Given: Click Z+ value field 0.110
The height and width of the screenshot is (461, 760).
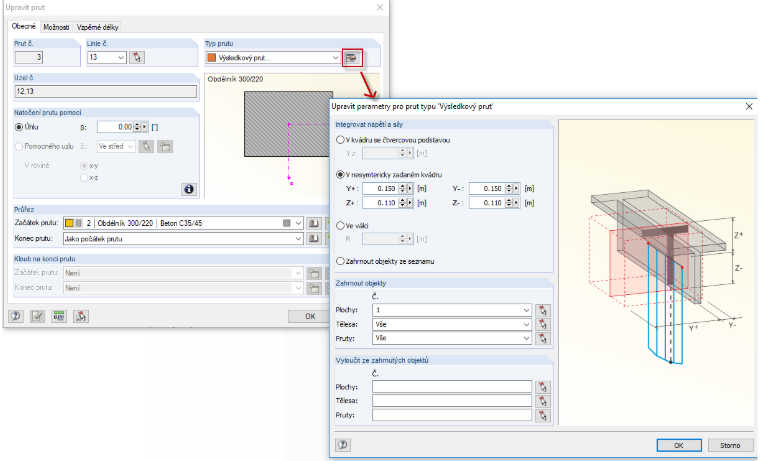Looking at the screenshot, I should coord(380,203).
